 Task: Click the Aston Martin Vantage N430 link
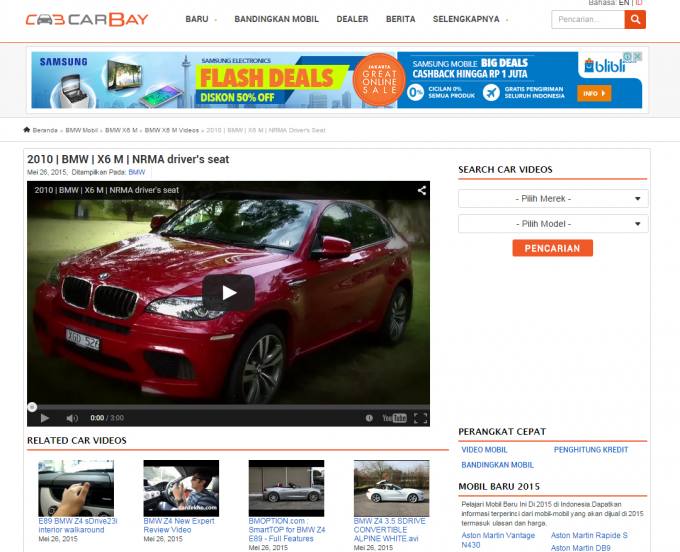pos(498,540)
